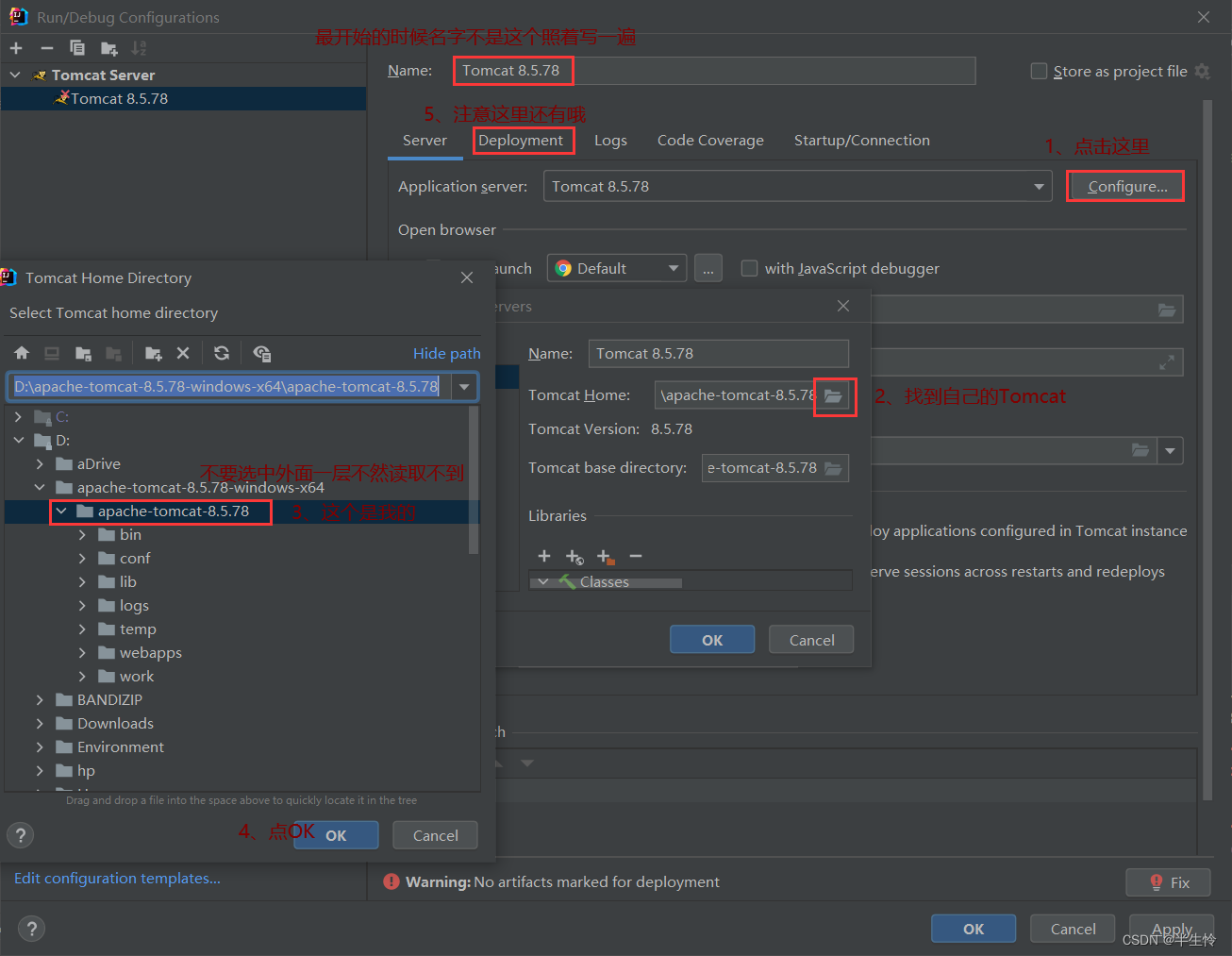Click the directory tree vertical scrollbar
The height and width of the screenshot is (956, 1232).
coord(474,481)
